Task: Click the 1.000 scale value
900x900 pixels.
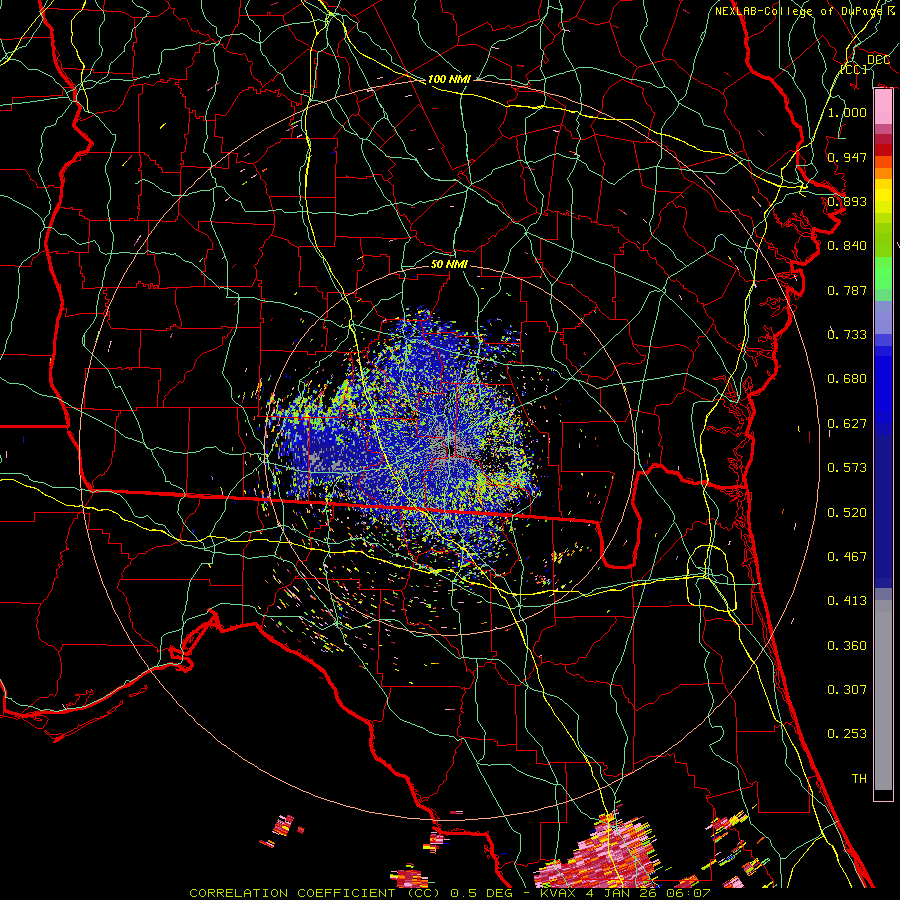Action: (847, 112)
